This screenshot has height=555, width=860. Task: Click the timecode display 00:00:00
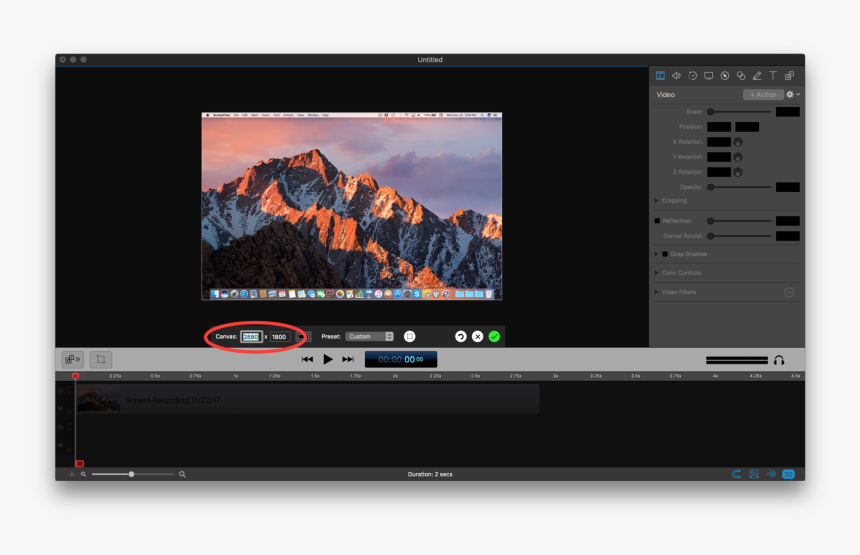pos(401,360)
